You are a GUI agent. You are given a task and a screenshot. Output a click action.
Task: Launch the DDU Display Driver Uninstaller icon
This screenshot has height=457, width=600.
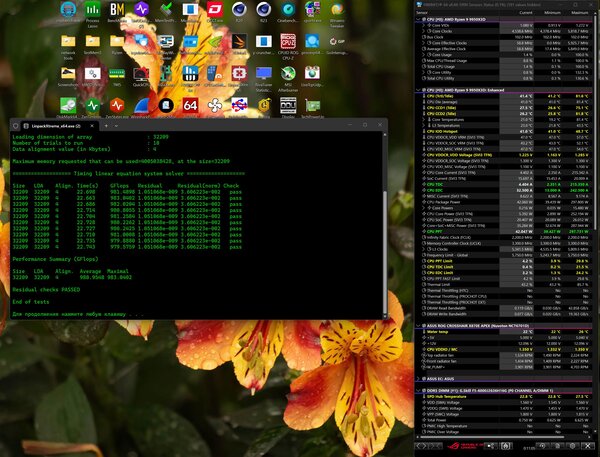click(288, 105)
